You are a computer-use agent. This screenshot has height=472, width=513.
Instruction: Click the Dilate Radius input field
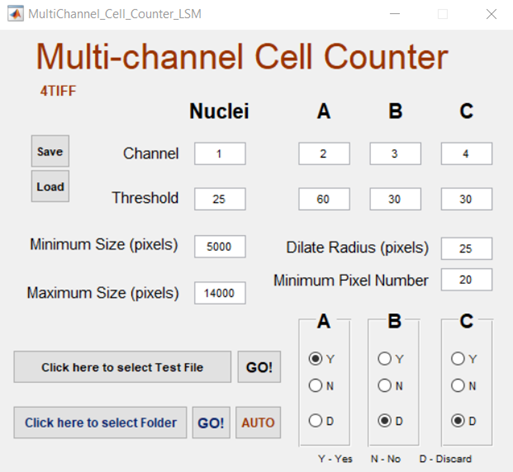click(x=467, y=248)
